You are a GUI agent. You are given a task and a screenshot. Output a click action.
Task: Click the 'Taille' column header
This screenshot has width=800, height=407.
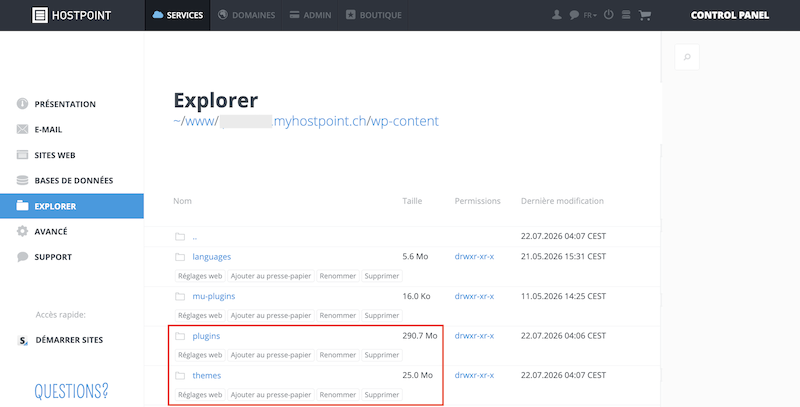[x=412, y=201]
